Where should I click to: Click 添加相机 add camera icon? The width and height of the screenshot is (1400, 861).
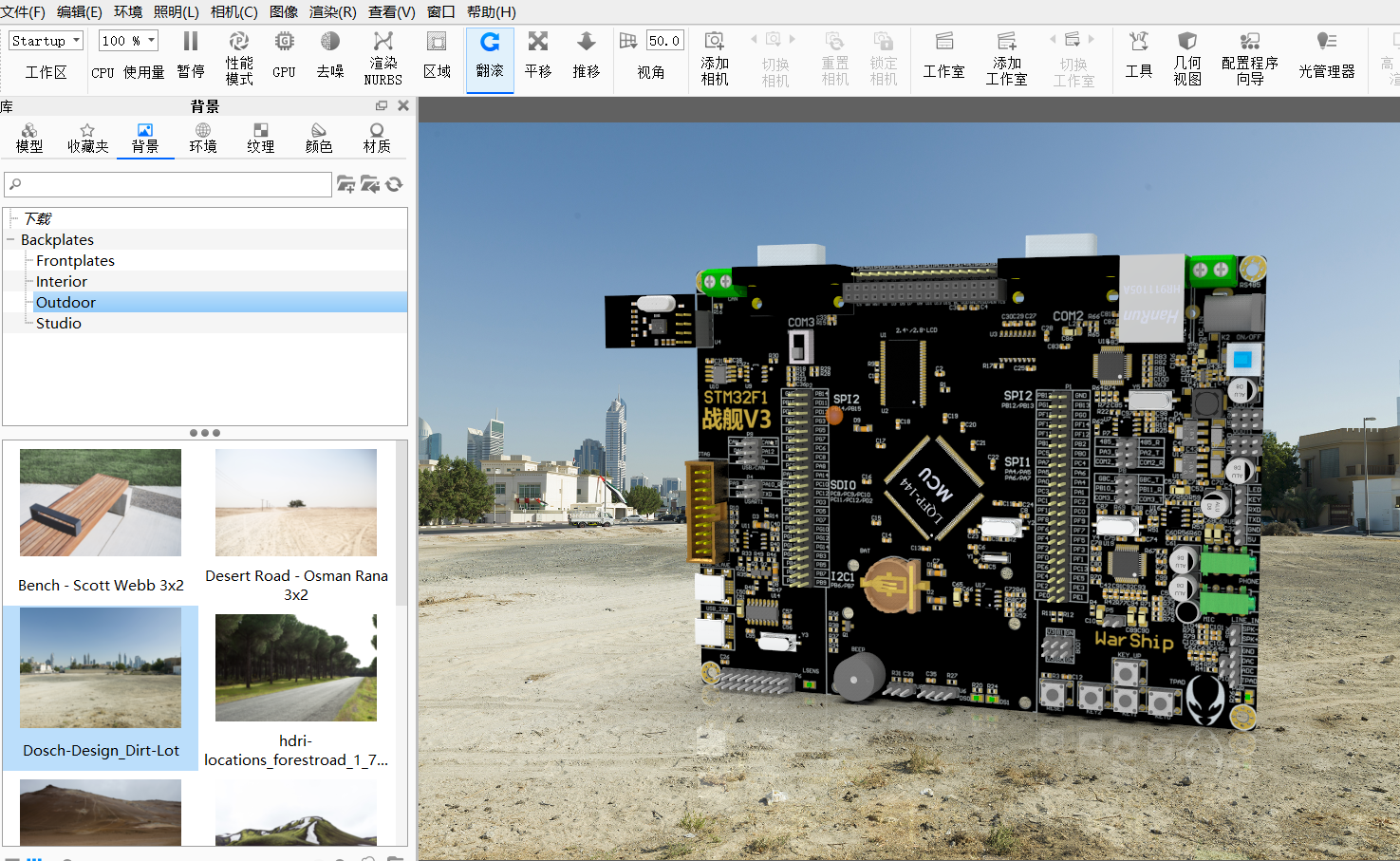715,58
